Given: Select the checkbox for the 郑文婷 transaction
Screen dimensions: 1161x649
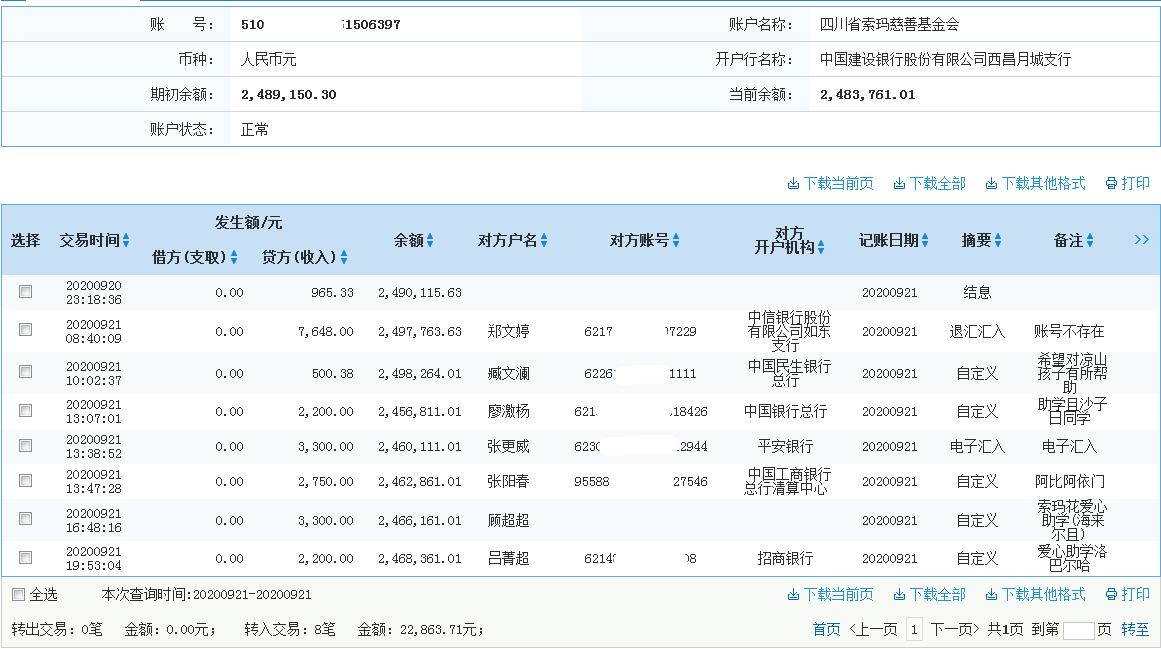Looking at the screenshot, I should click(26, 330).
